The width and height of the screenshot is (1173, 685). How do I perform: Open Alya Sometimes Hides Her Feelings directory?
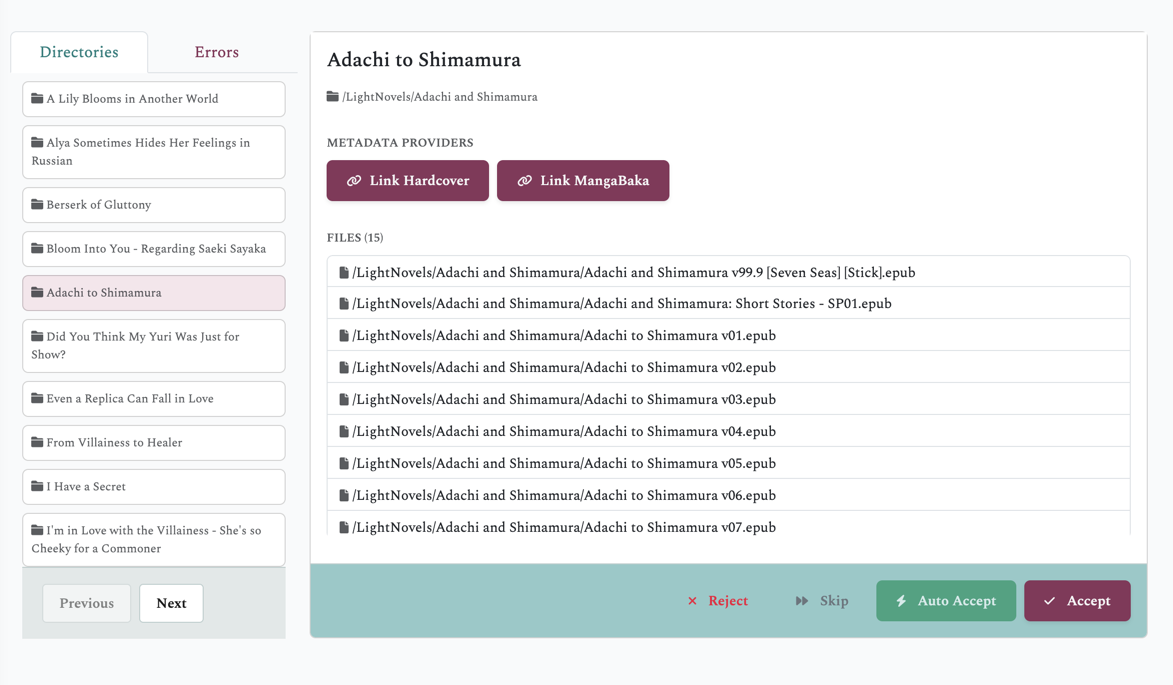point(153,152)
